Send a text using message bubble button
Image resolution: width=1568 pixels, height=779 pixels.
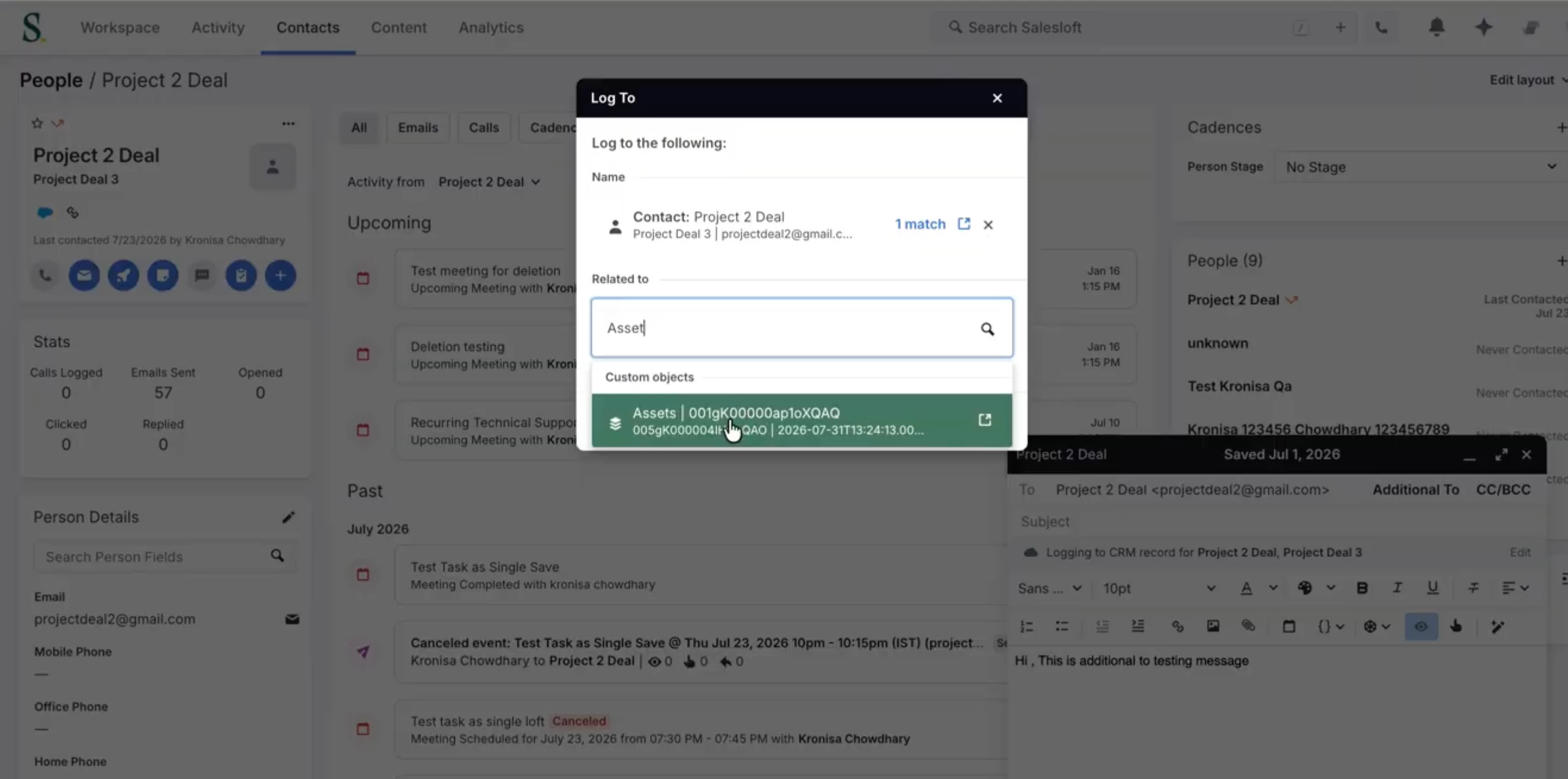point(202,276)
